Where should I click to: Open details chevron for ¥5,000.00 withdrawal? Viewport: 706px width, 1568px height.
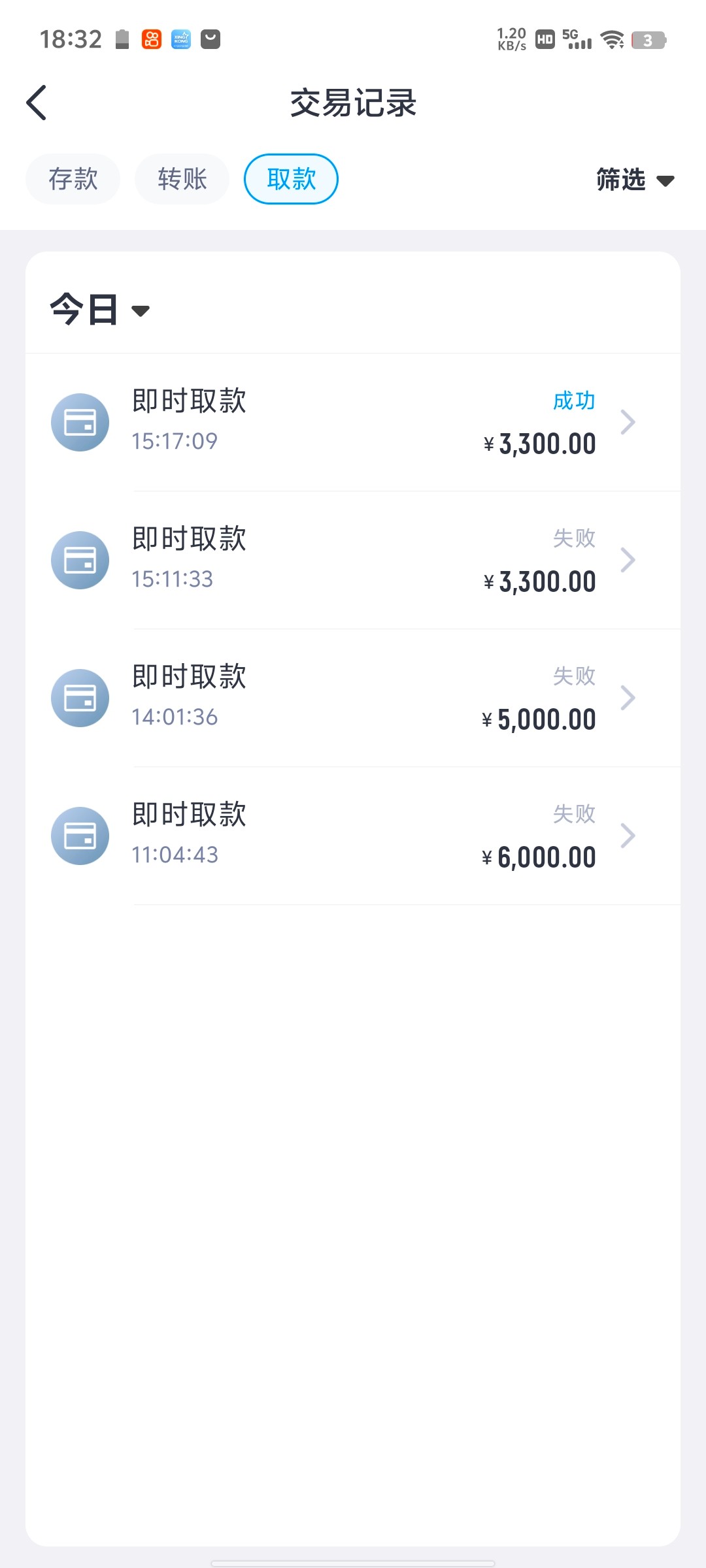(x=628, y=698)
